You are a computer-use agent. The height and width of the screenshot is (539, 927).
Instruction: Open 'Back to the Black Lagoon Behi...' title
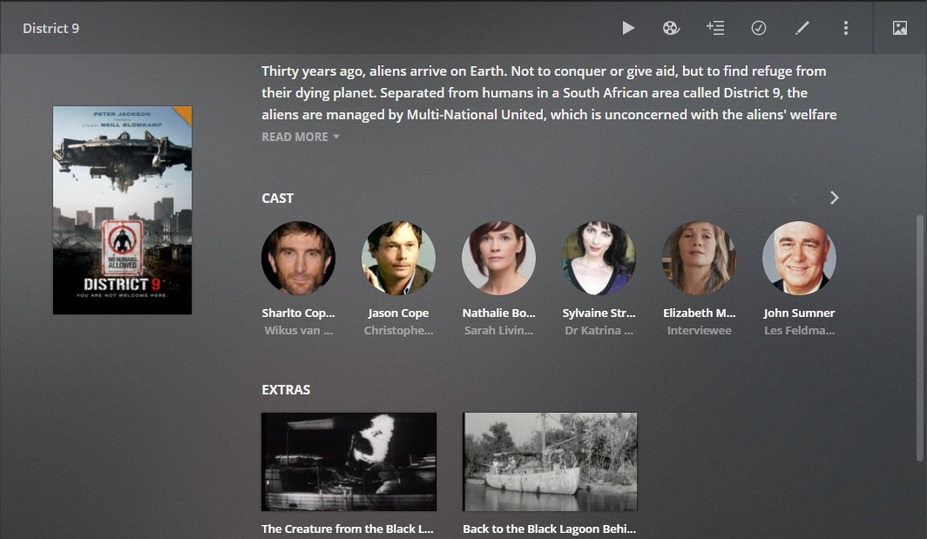pyautogui.click(x=549, y=529)
